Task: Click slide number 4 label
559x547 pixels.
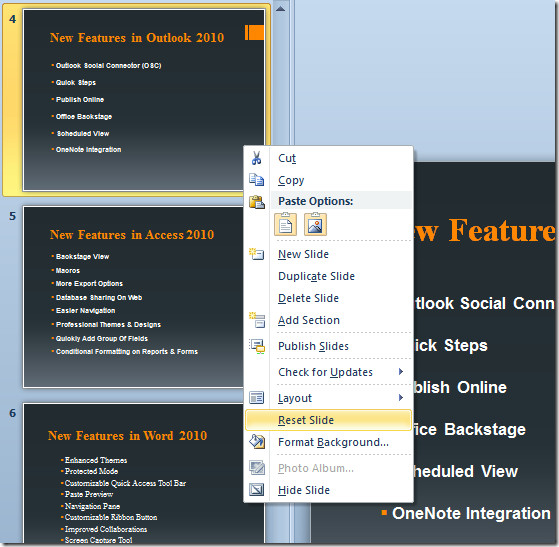Action: [12, 19]
